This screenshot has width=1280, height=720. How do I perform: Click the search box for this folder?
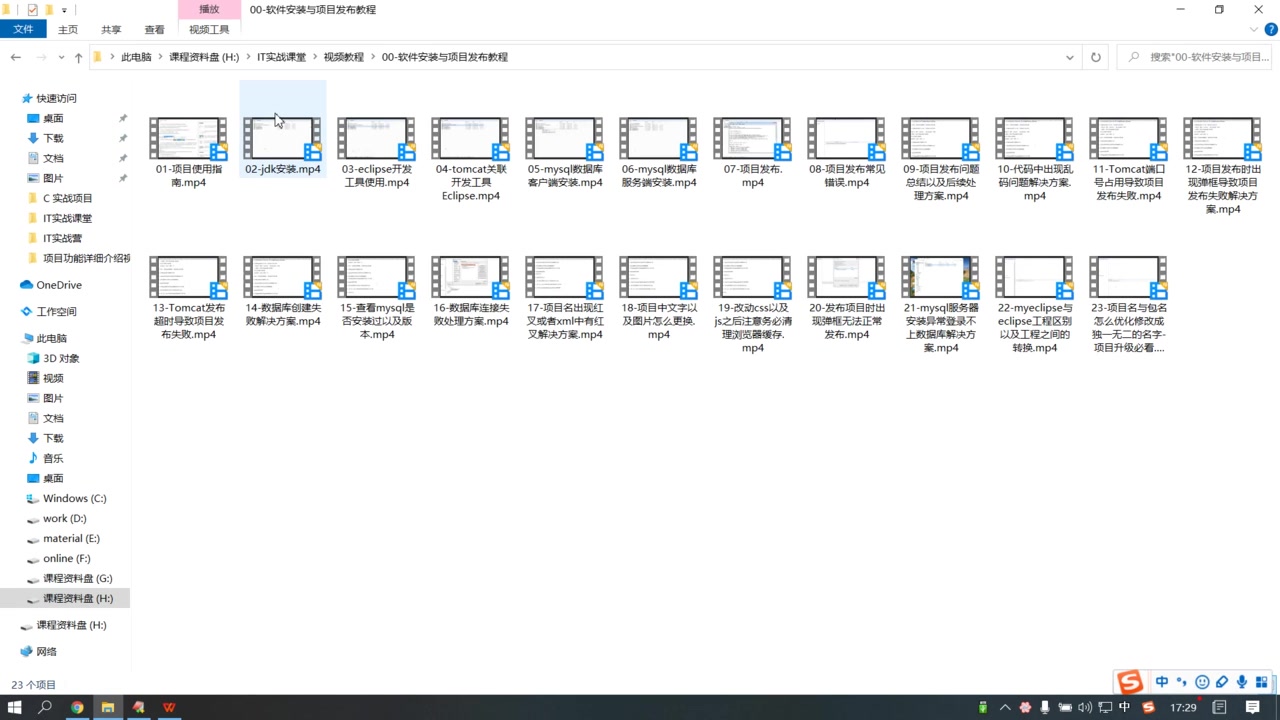1195,57
